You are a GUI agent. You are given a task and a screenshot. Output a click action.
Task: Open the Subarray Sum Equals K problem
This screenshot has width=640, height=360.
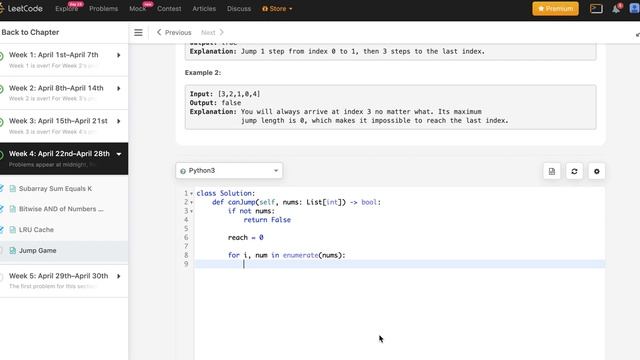(x=55, y=189)
